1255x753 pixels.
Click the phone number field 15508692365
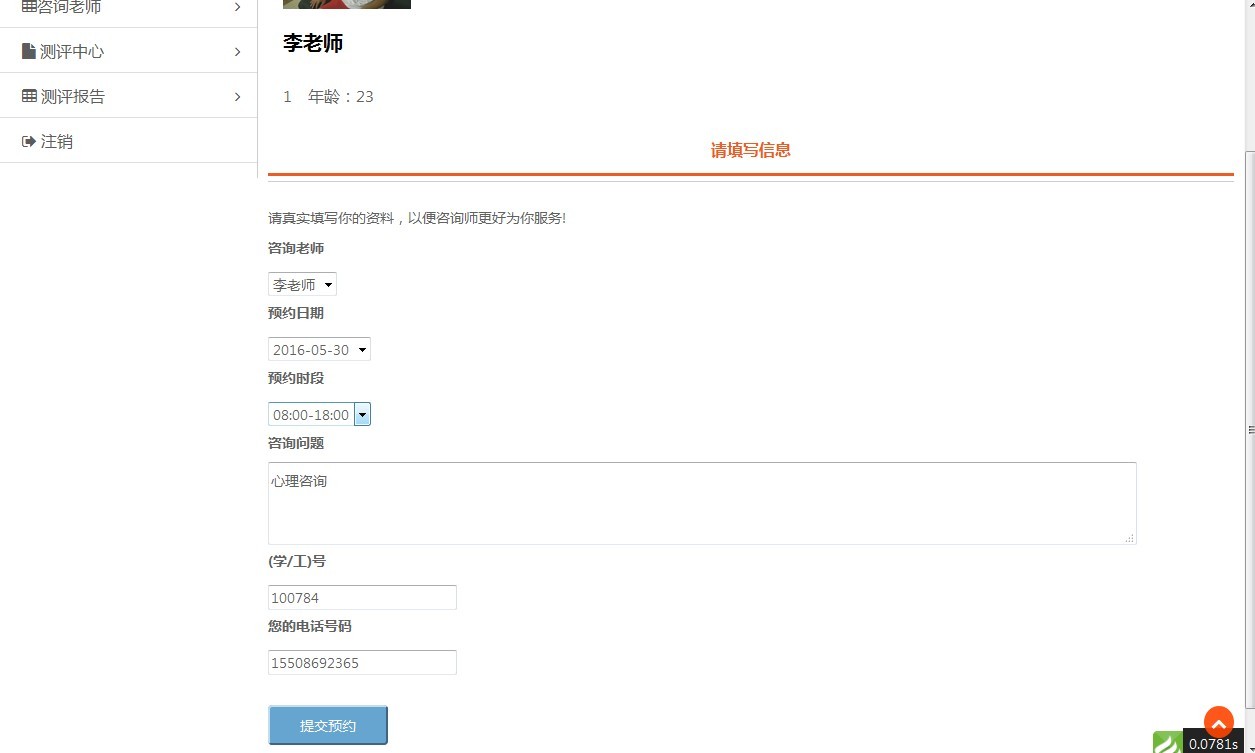coord(362,662)
